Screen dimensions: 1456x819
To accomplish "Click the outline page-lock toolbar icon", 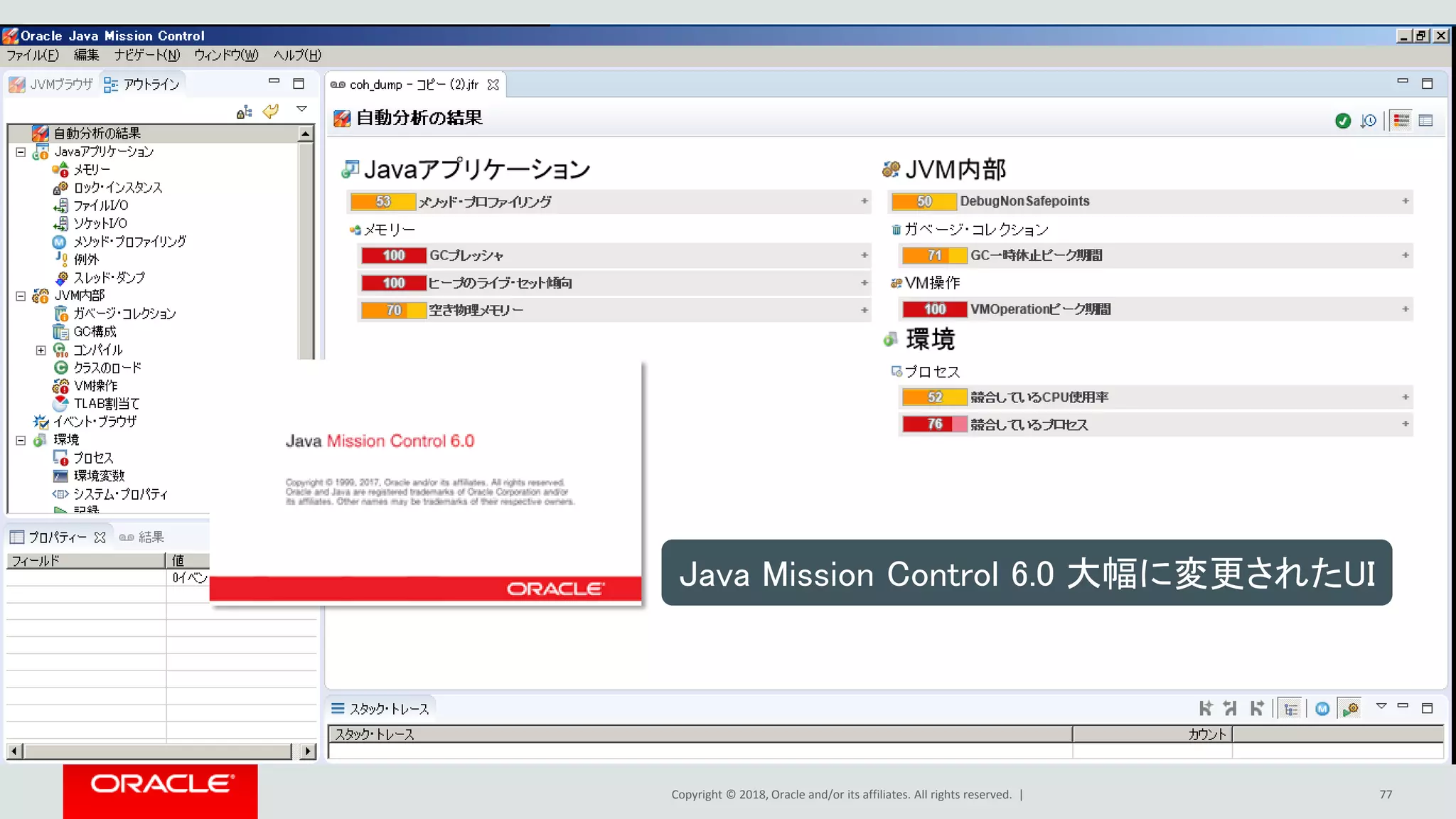I will tap(244, 112).
